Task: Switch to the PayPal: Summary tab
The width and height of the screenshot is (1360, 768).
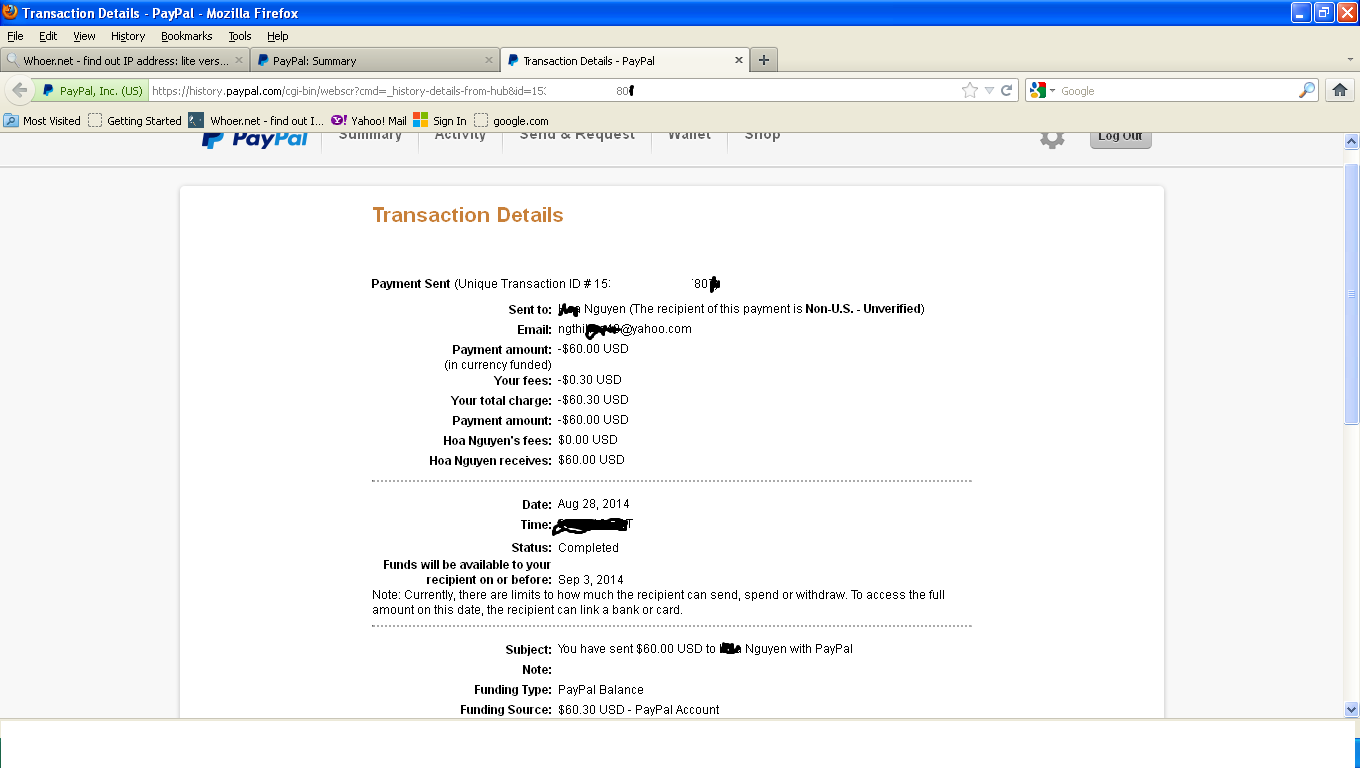Action: (x=374, y=60)
